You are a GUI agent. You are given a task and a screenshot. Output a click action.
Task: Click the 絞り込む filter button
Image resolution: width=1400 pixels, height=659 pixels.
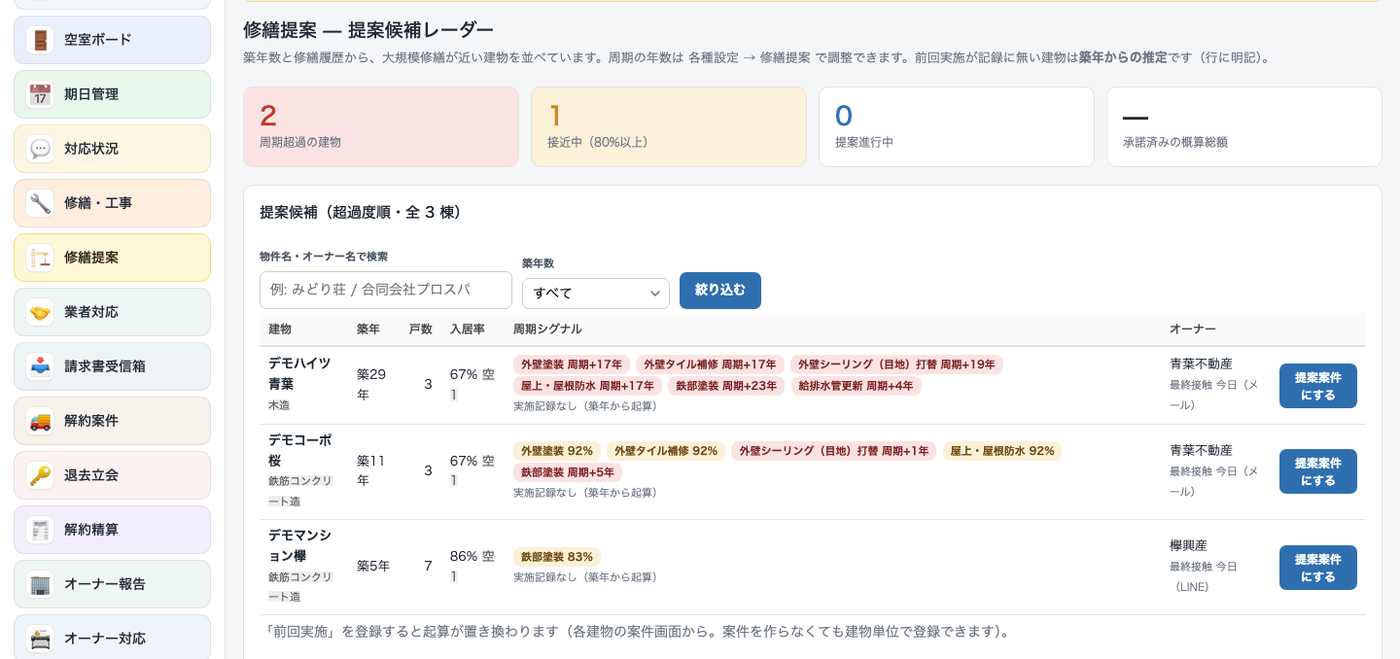point(720,290)
